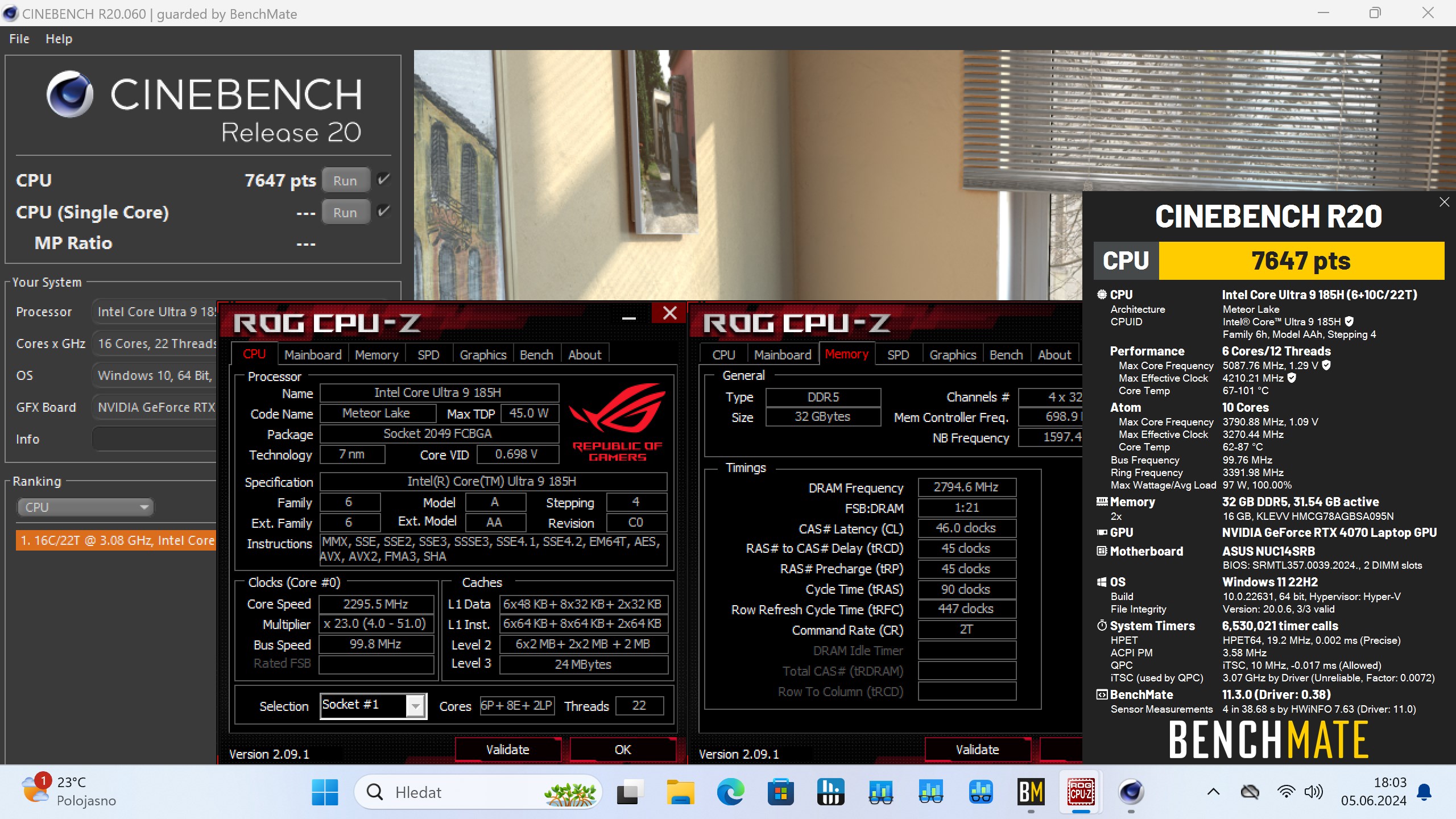
Task: Click the CPU section icon in the BenchMate panel
Action: tap(1102, 295)
